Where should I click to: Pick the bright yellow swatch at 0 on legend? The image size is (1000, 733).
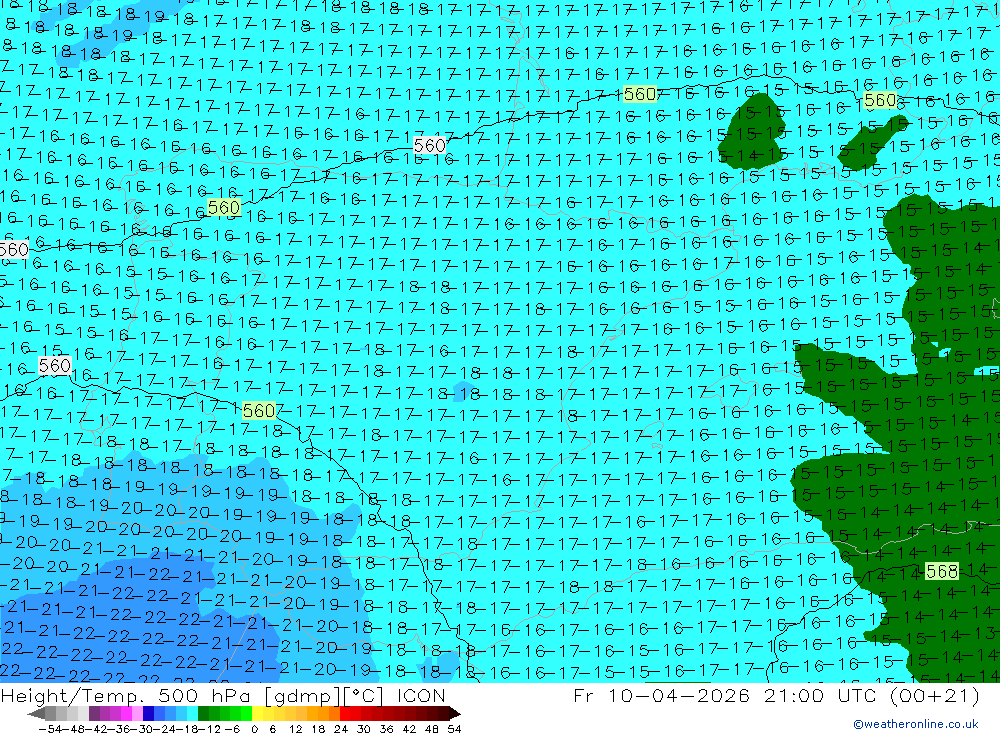coord(257,714)
